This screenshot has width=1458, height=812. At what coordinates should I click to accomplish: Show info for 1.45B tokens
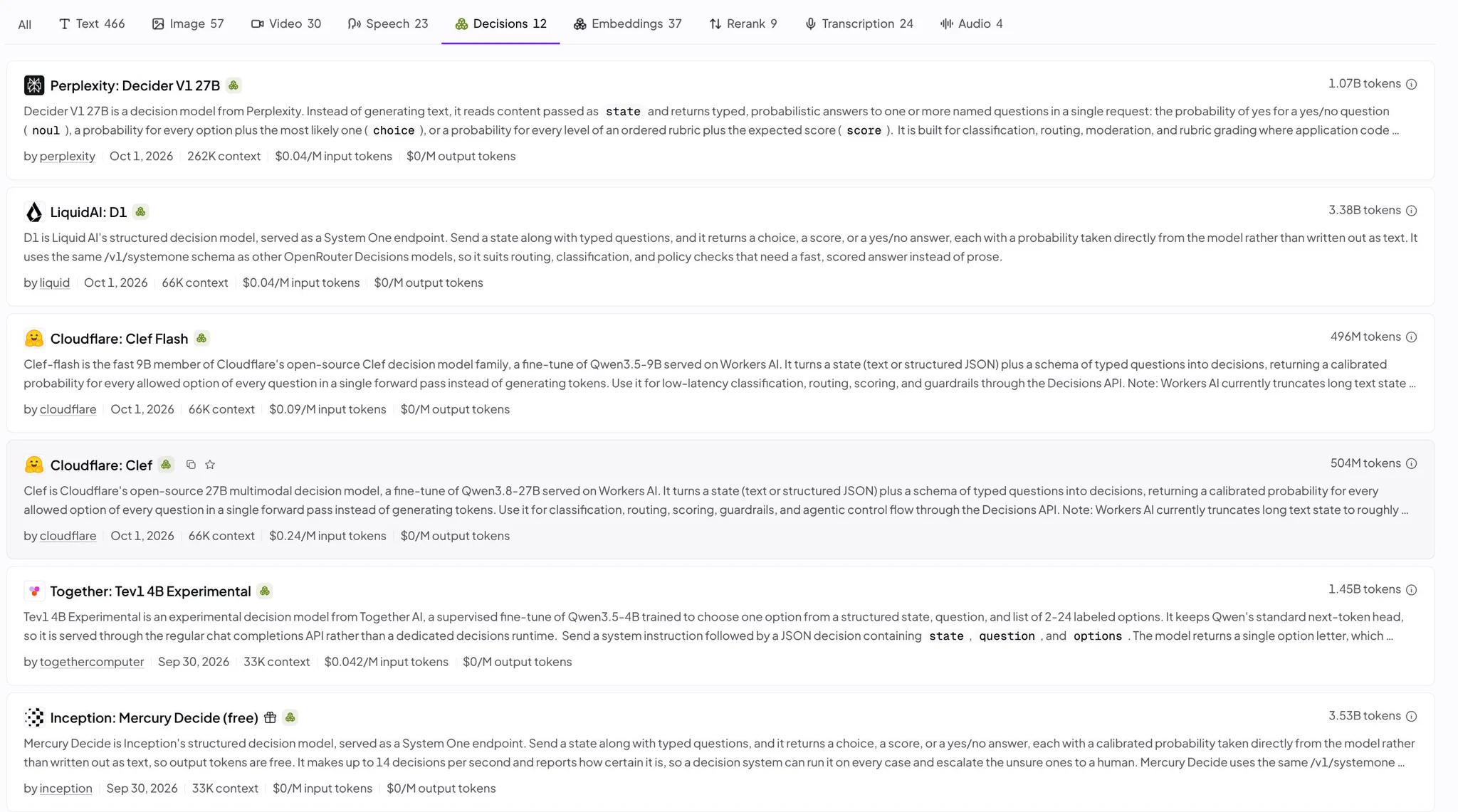[x=1412, y=590]
